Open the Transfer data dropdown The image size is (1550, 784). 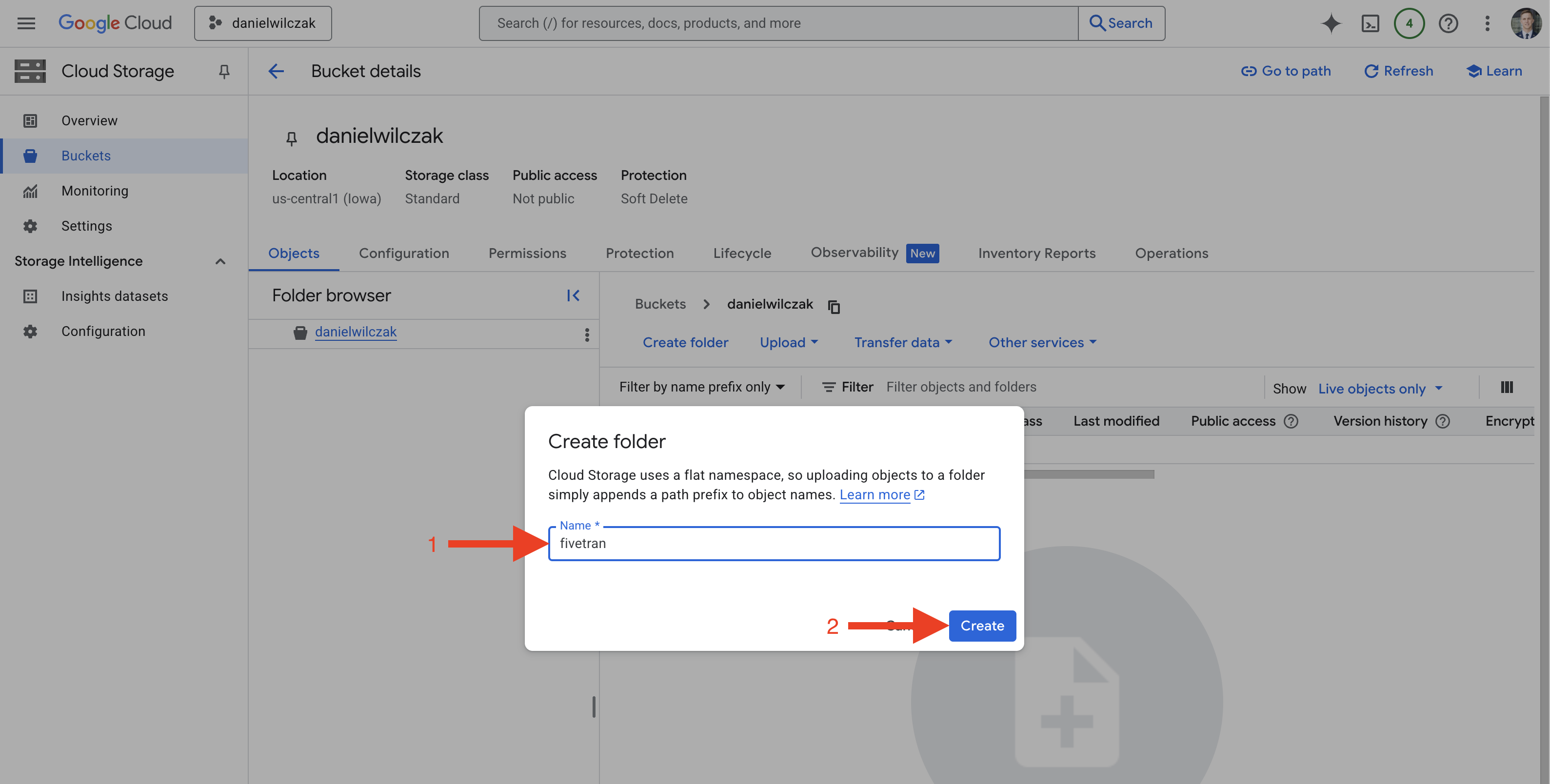[903, 342]
